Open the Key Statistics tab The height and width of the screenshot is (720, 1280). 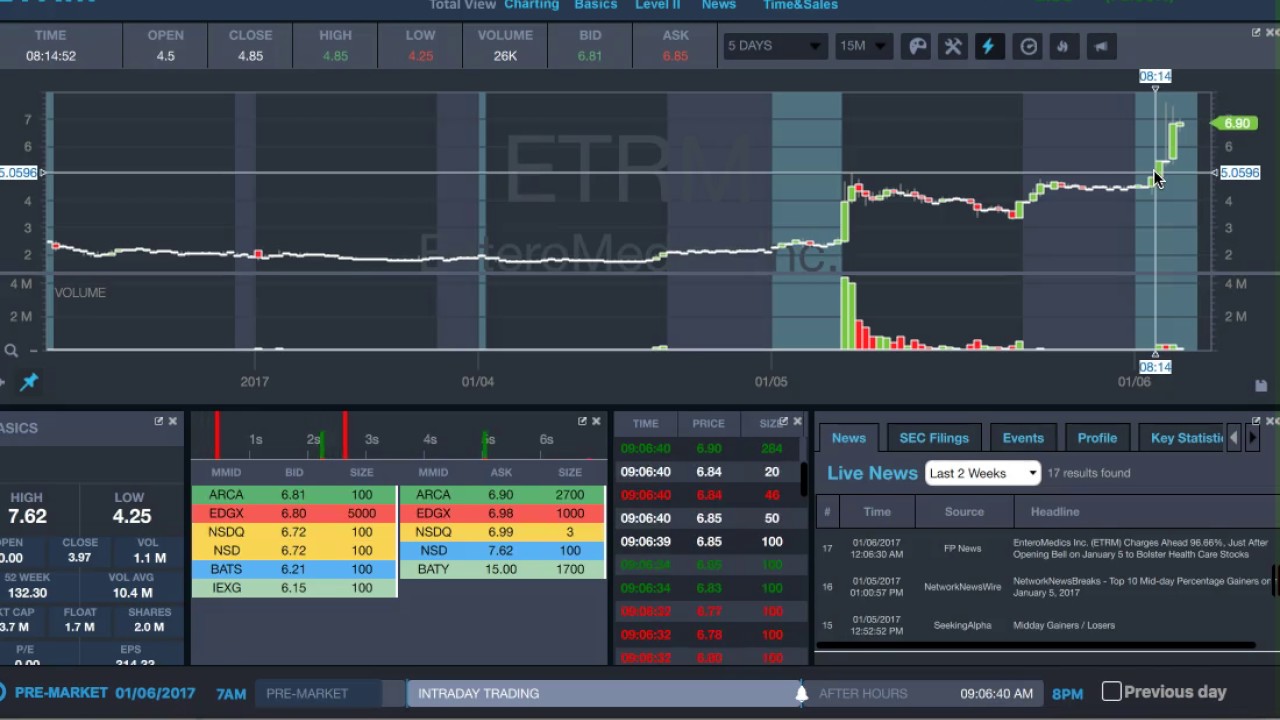tap(1186, 438)
